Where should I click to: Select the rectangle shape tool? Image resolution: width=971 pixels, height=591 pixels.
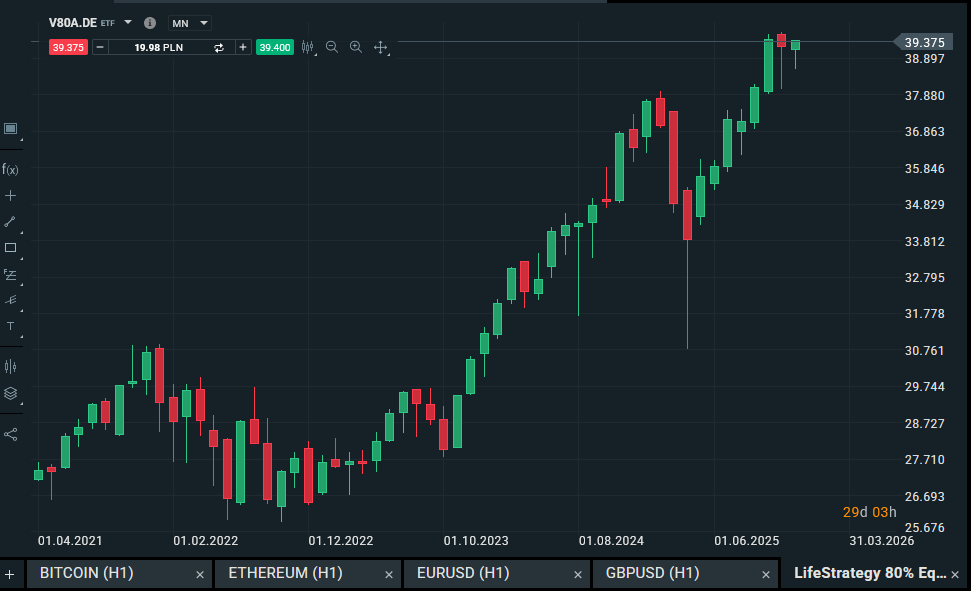[10, 247]
